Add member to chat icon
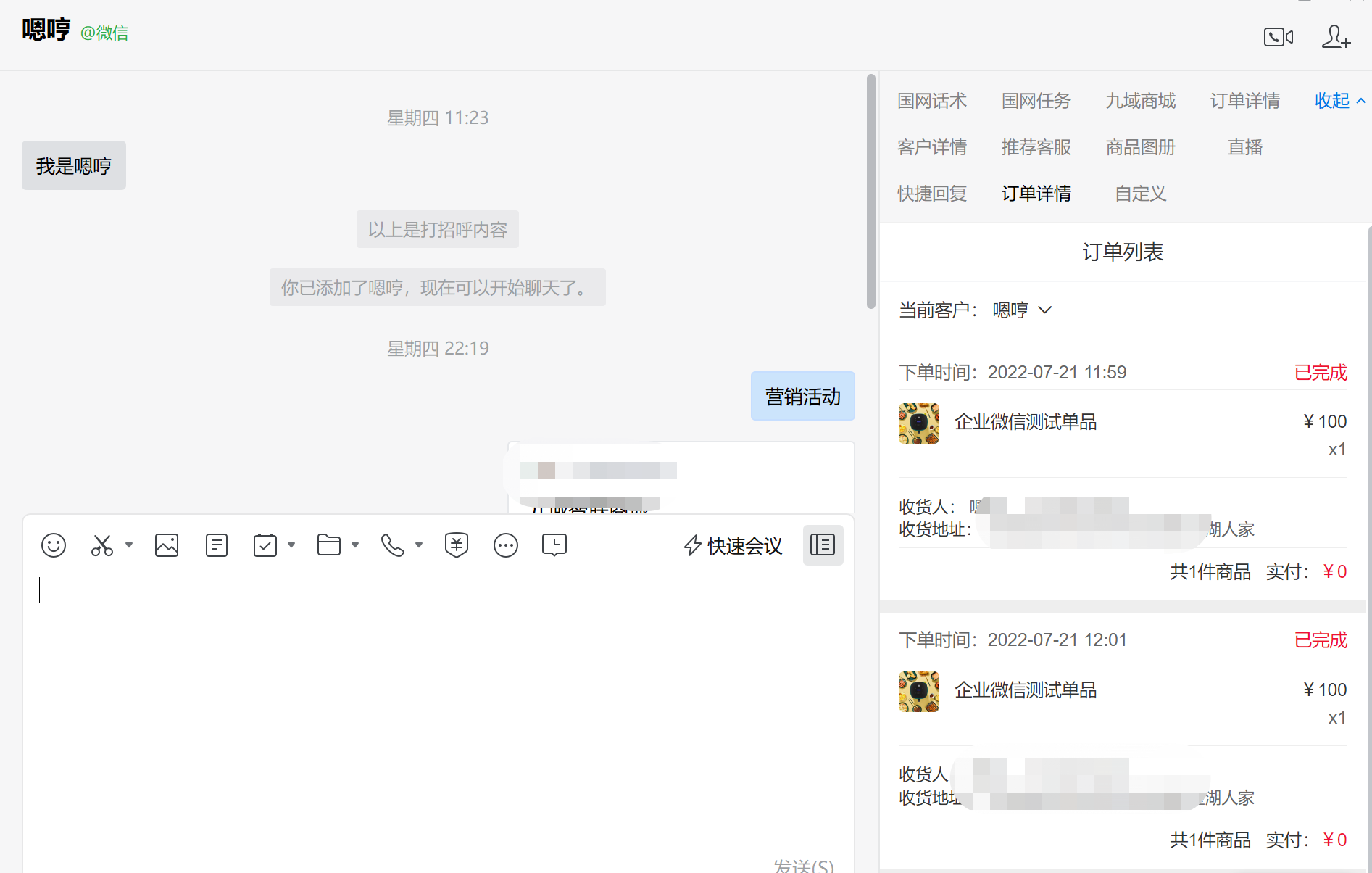 click(x=1336, y=36)
